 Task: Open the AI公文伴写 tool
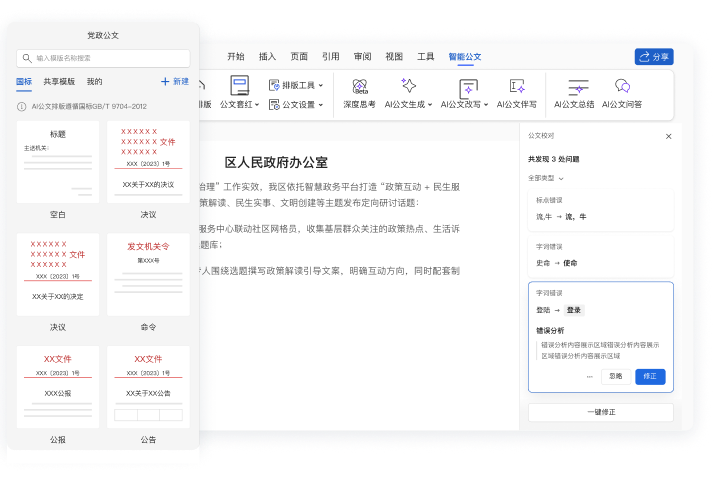(516, 87)
